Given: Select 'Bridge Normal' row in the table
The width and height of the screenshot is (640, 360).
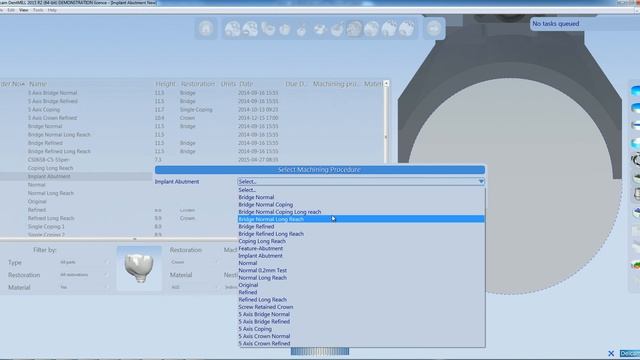Looking at the screenshot, I should click(x=192, y=126).
